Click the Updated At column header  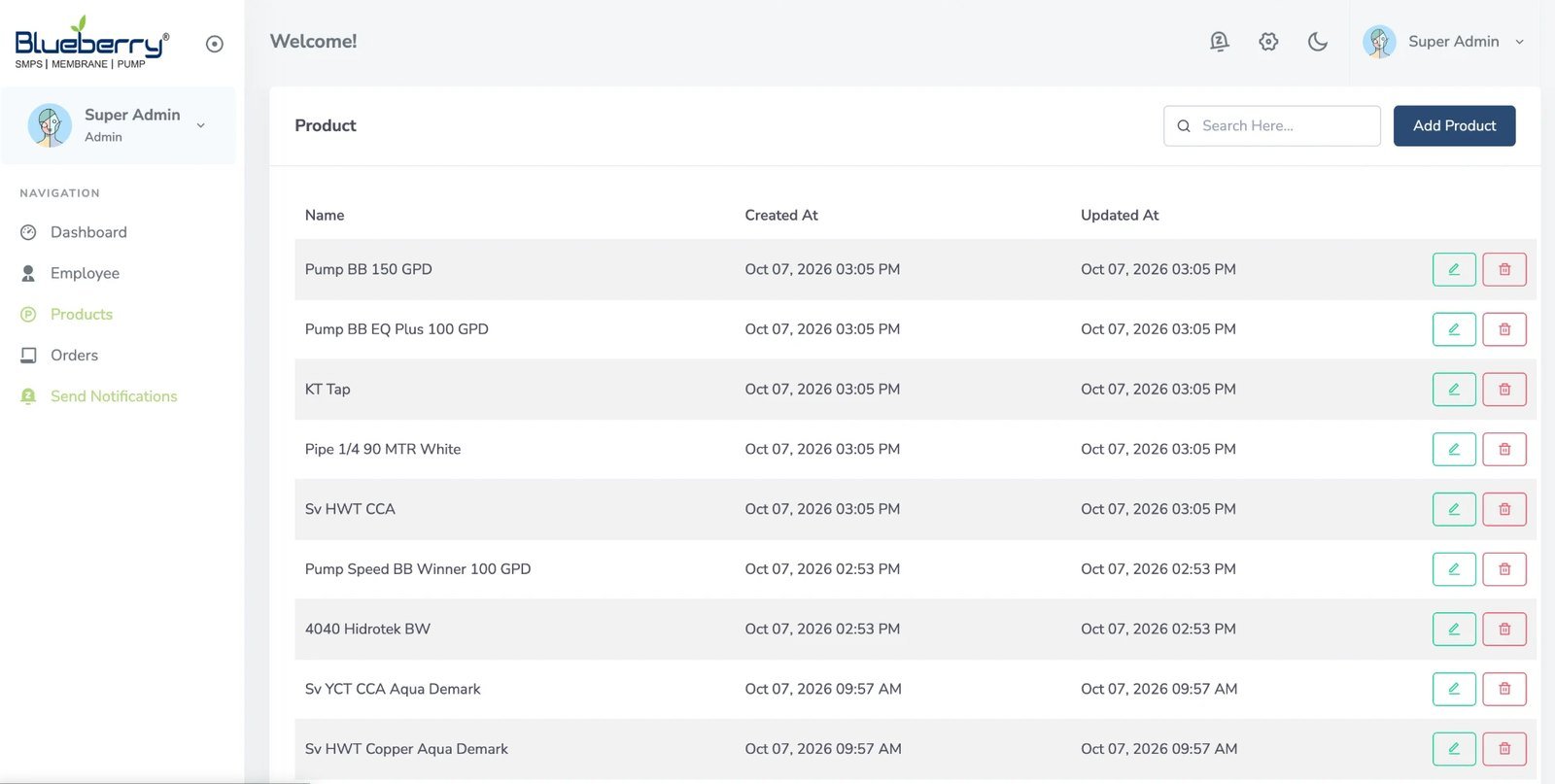(x=1120, y=216)
